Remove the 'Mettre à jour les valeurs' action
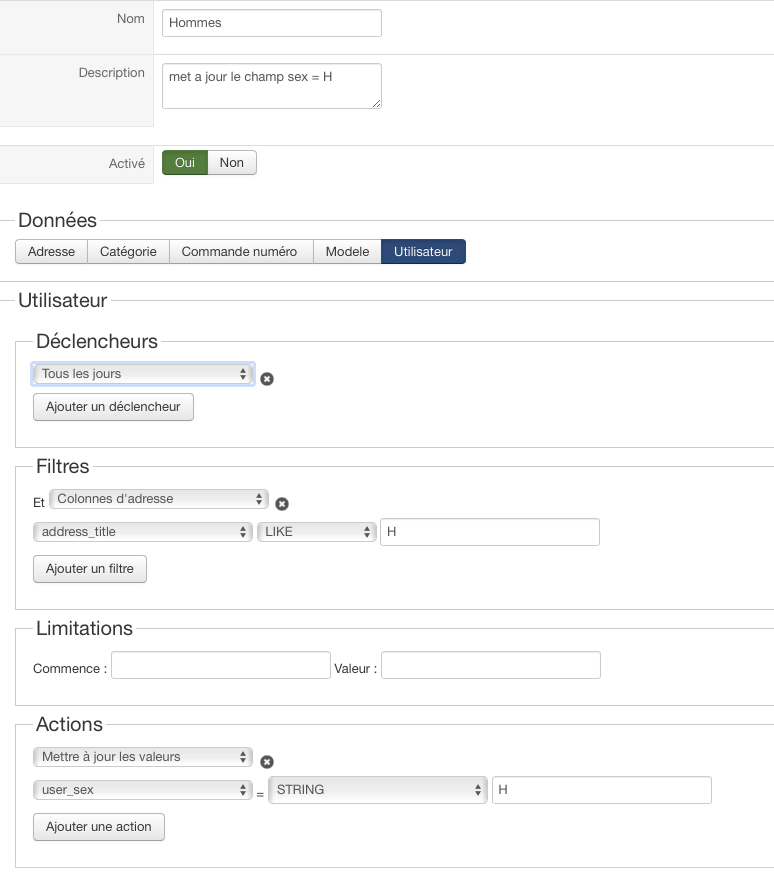Image resolution: width=774 pixels, height=882 pixels. click(x=267, y=762)
